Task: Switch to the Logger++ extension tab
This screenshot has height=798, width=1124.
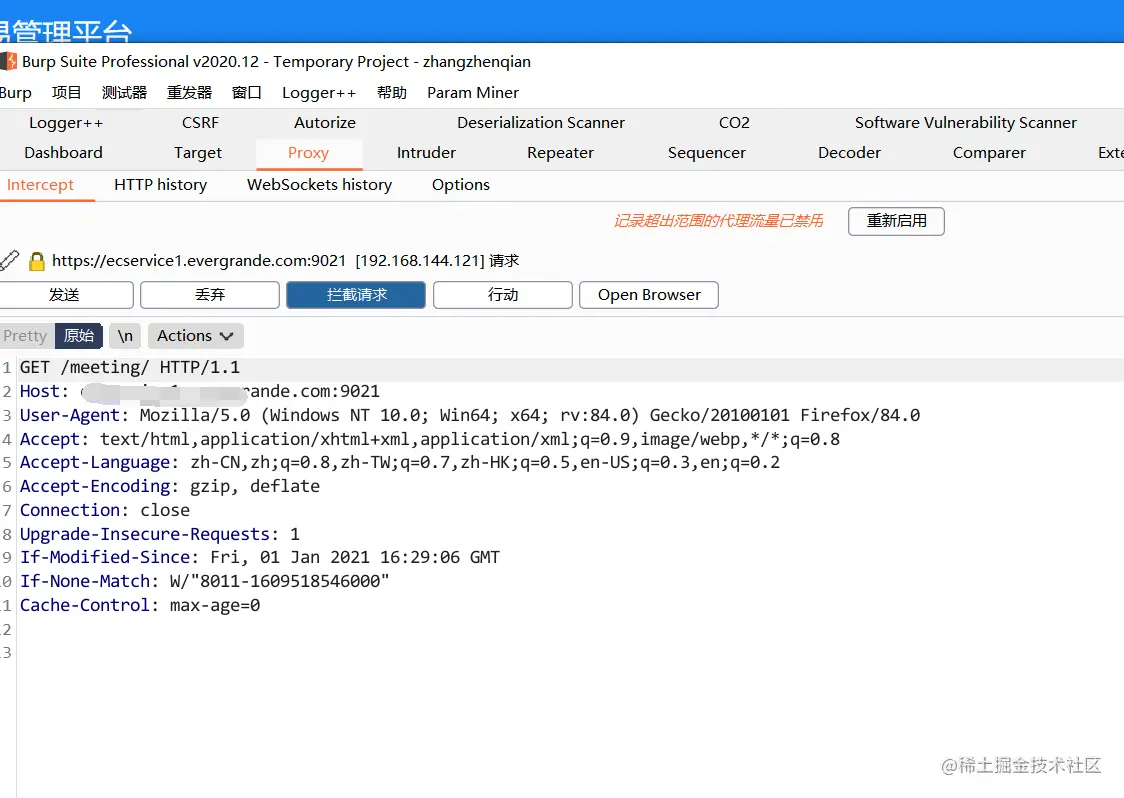Action: (66, 123)
